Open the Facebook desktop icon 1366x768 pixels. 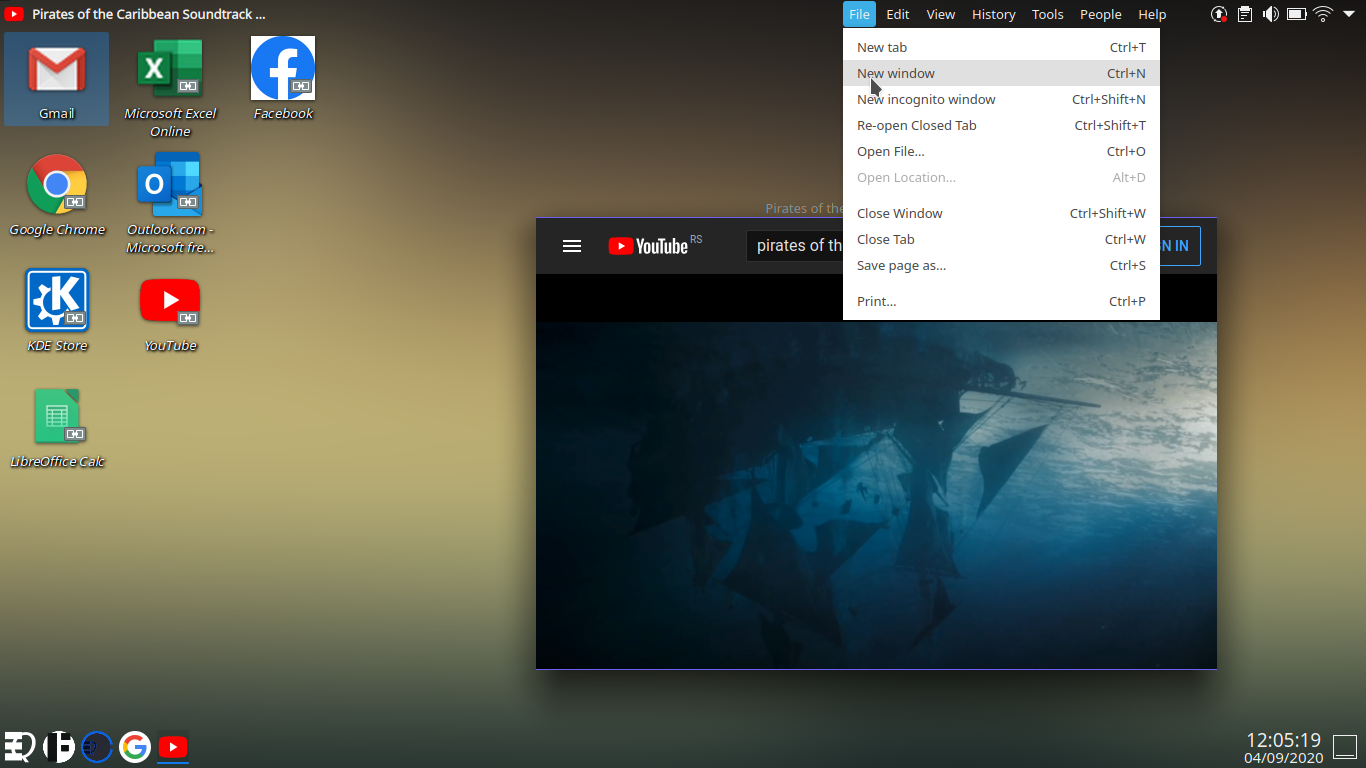[283, 79]
